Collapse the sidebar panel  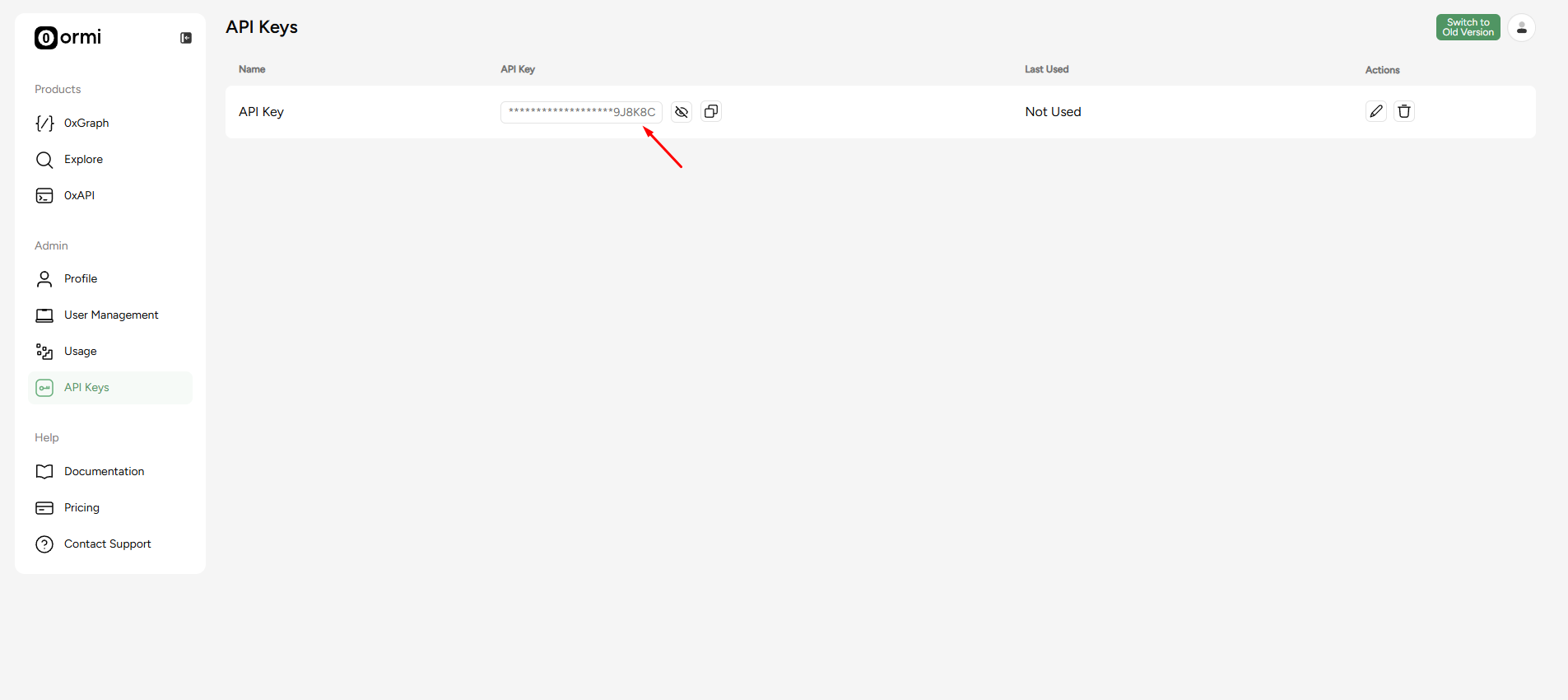pos(186,38)
